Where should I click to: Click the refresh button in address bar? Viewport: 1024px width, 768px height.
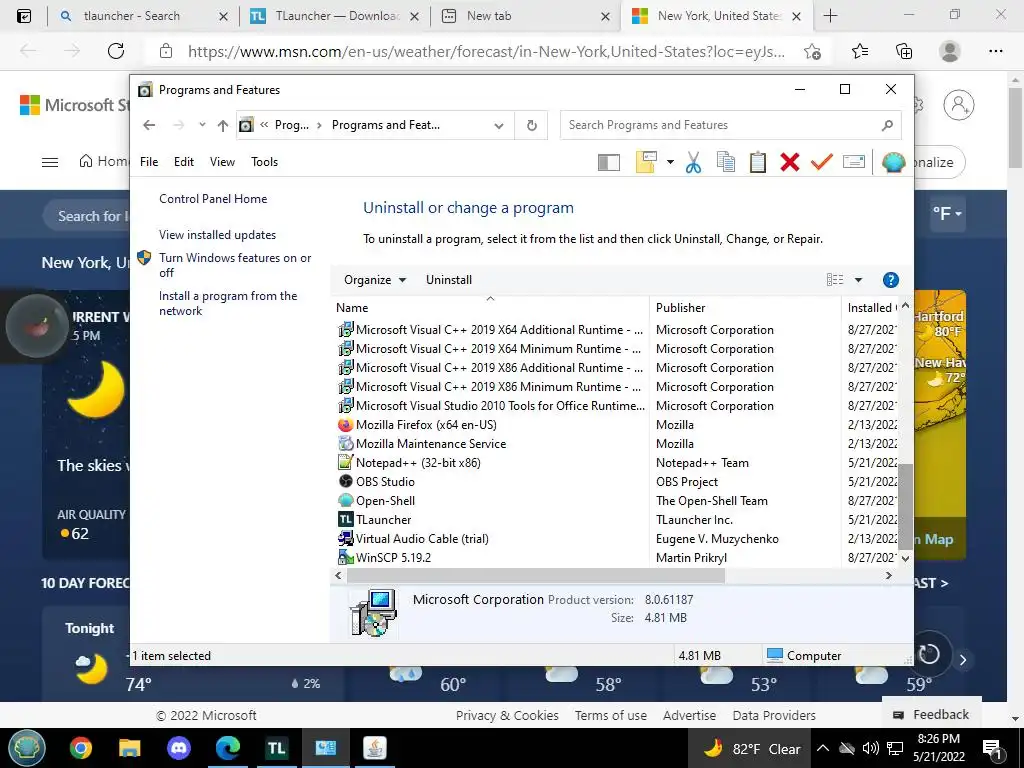(x=532, y=125)
